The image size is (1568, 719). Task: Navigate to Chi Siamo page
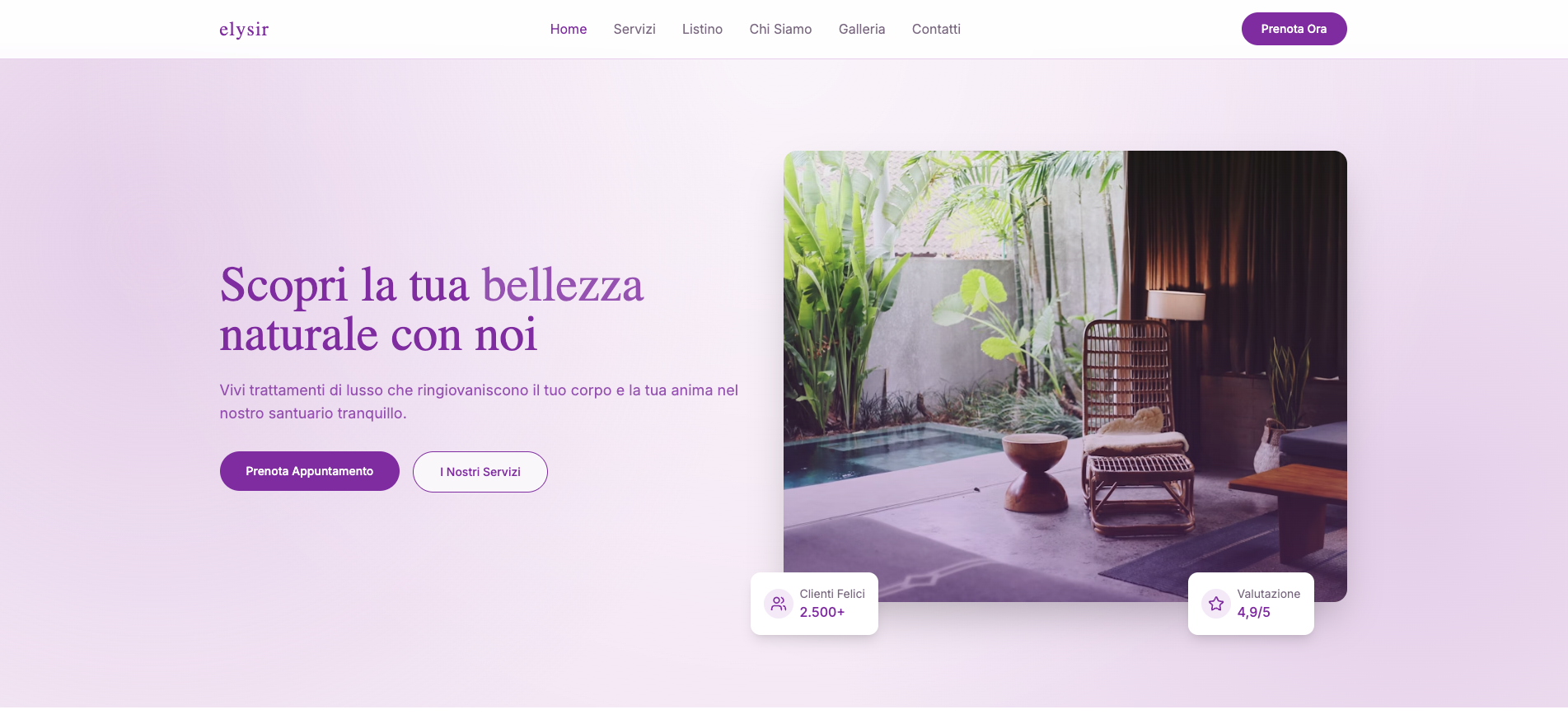[780, 29]
